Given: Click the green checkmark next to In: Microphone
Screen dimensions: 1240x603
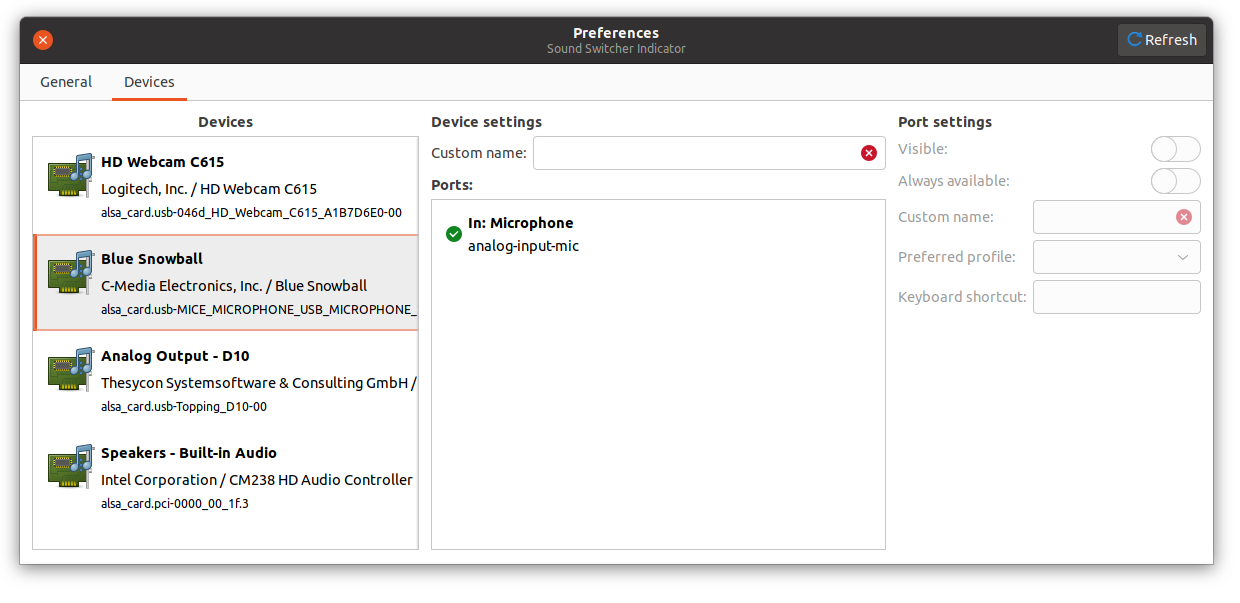Looking at the screenshot, I should pos(454,234).
